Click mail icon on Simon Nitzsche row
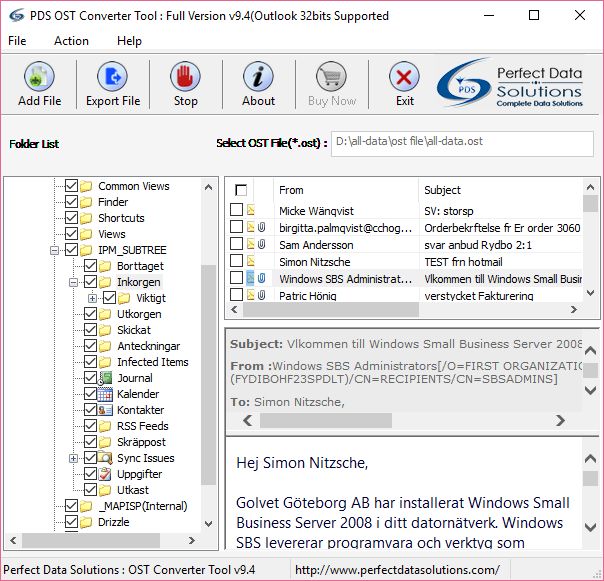This screenshot has height=581, width=604. (x=251, y=261)
